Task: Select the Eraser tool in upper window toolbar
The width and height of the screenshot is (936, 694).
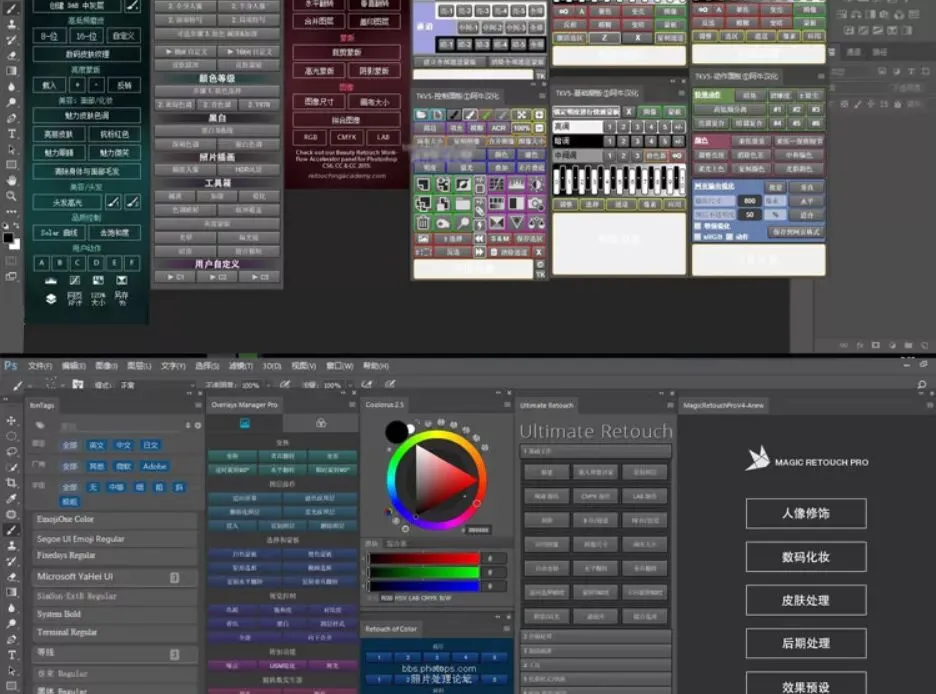Action: point(11,55)
